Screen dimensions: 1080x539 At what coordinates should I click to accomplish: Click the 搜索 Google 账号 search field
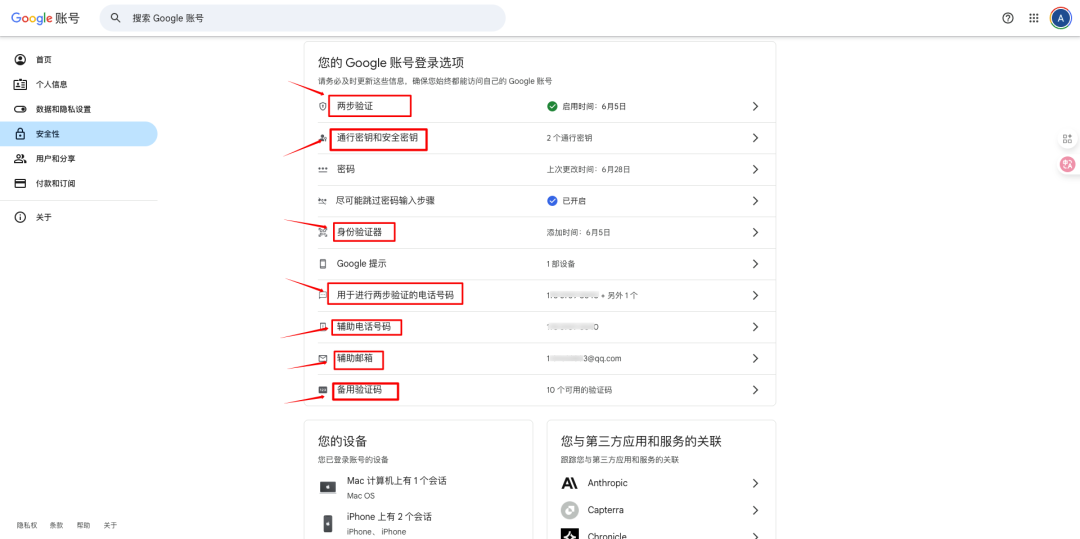tap(302, 18)
